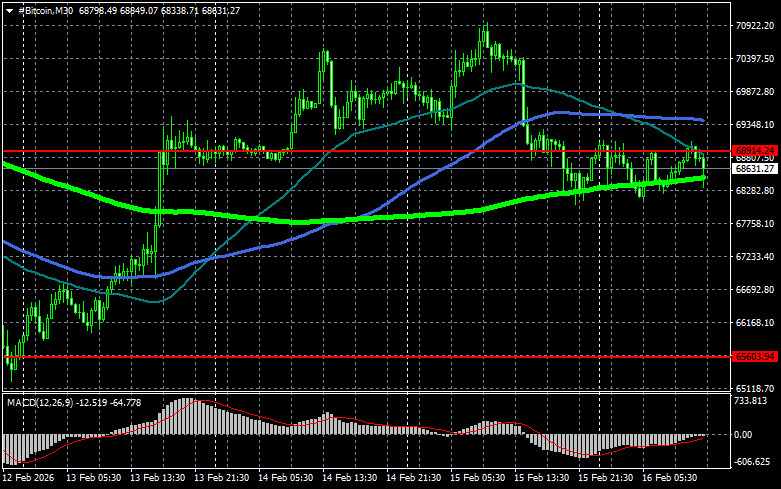The height and width of the screenshot is (489, 781).
Task: Click the 14 Feb 13:30 time label
Action: (x=350, y=478)
